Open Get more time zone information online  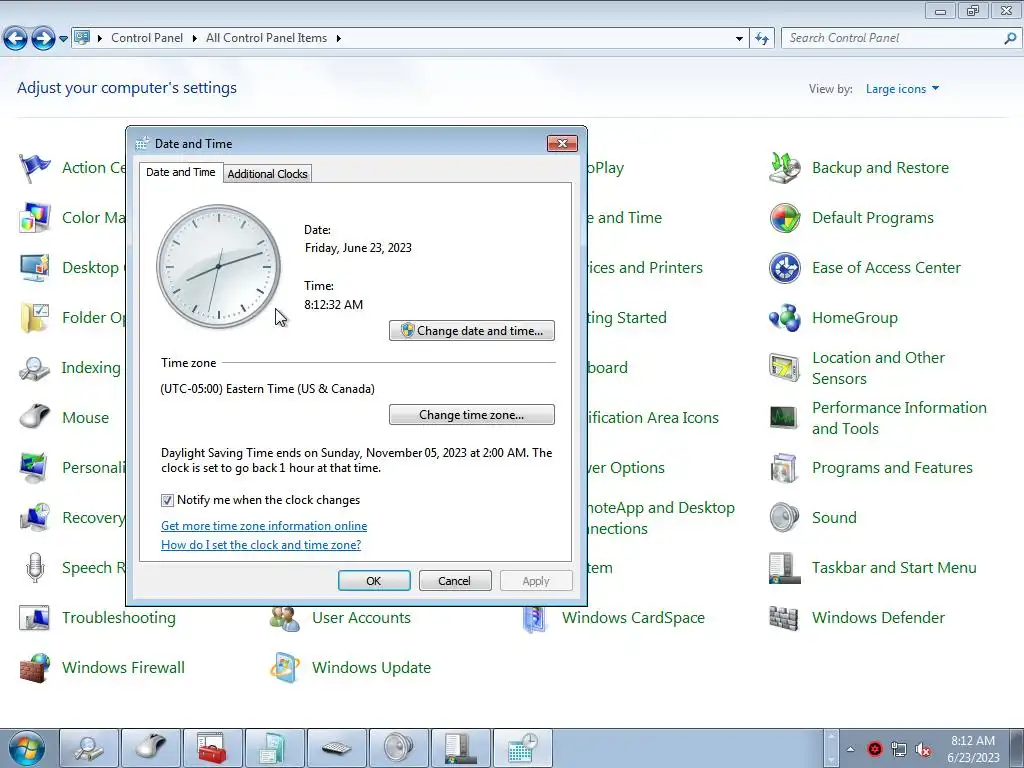(264, 526)
